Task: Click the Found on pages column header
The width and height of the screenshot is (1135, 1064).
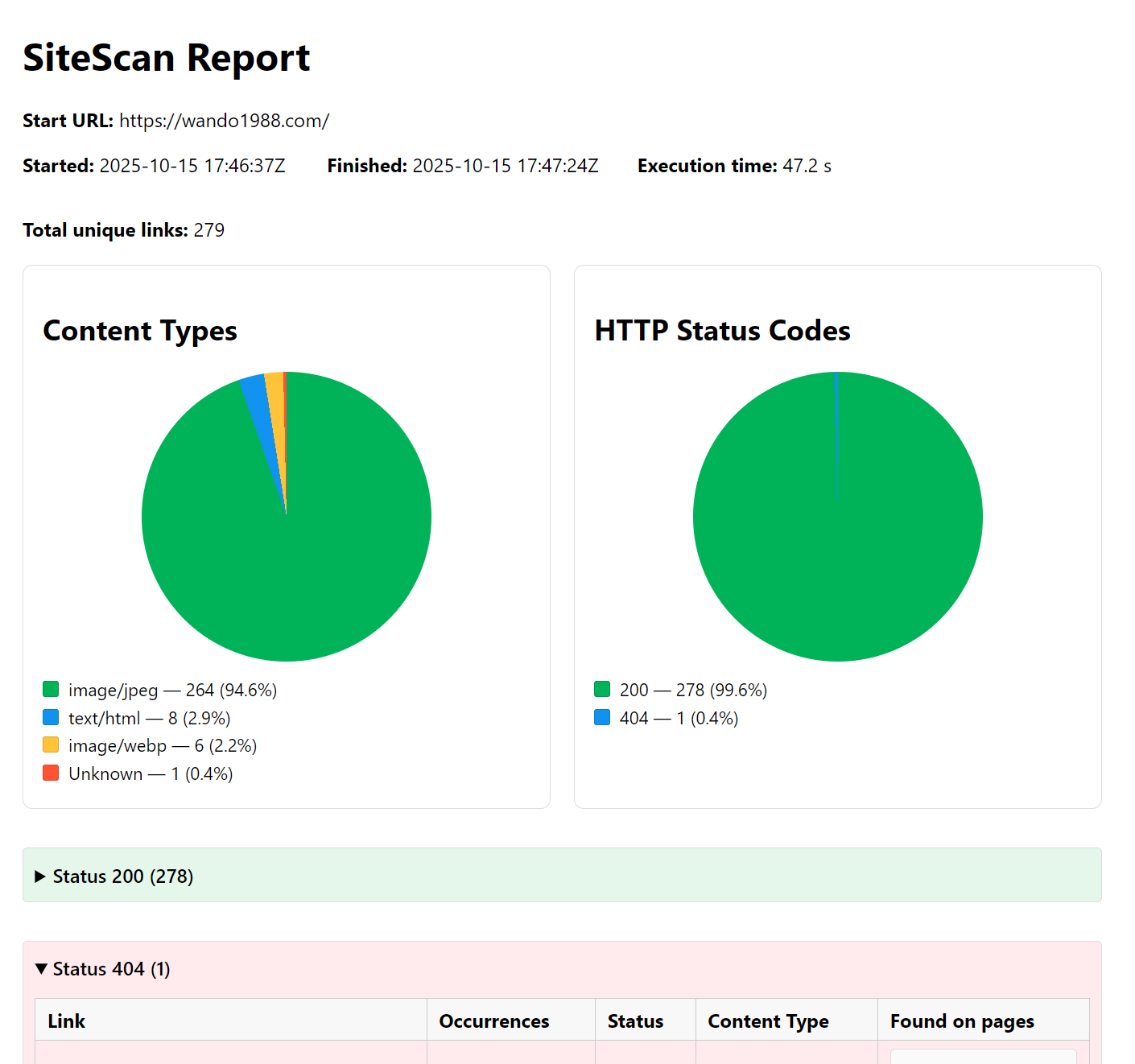Action: (961, 1021)
